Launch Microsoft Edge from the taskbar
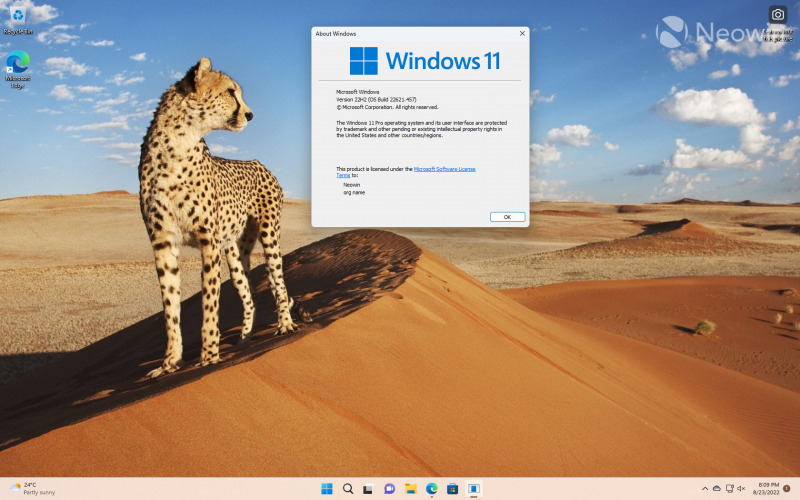Image resolution: width=800 pixels, height=500 pixels. click(x=432, y=489)
